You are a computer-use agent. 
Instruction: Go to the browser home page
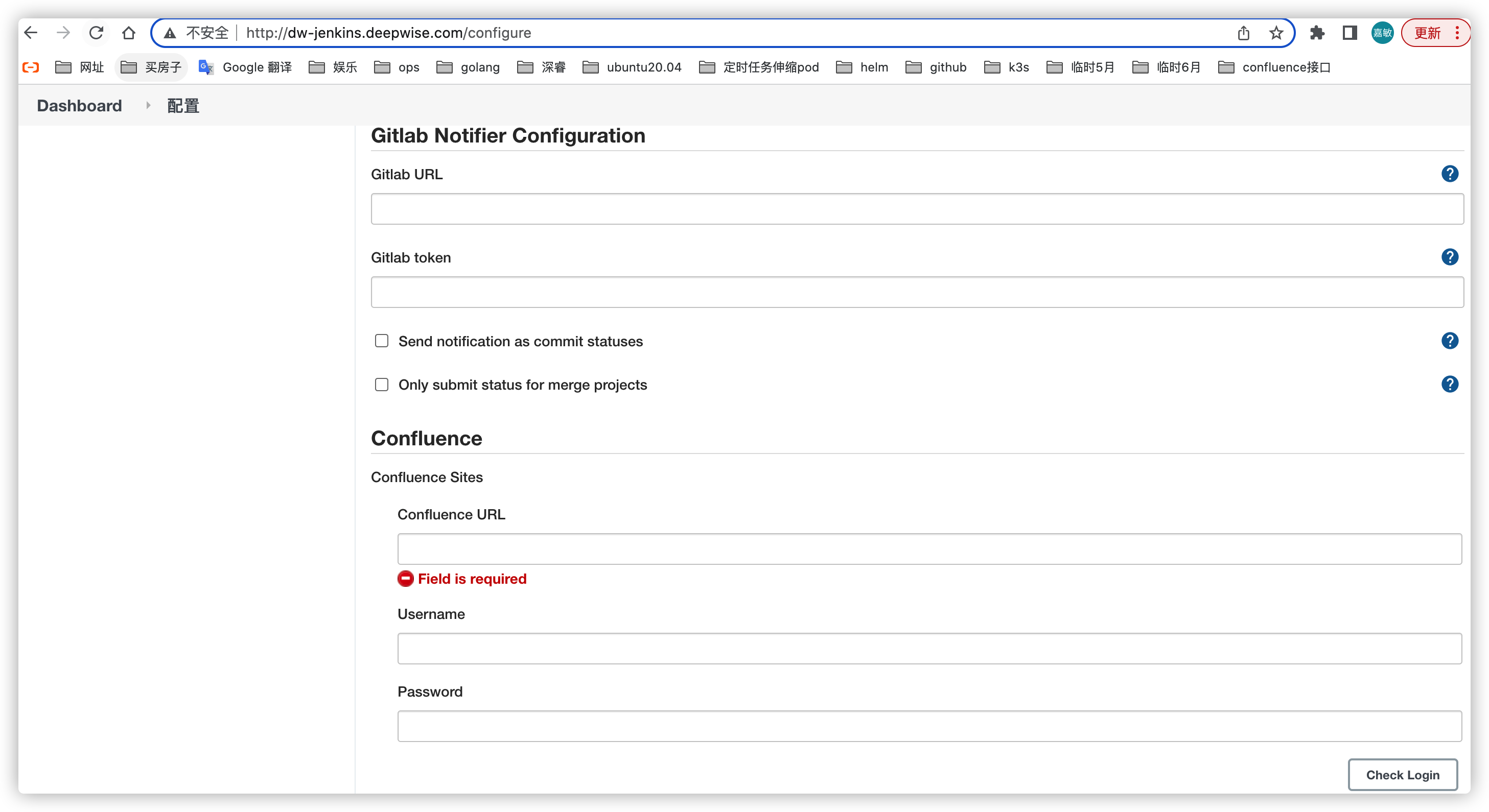pyautogui.click(x=128, y=33)
